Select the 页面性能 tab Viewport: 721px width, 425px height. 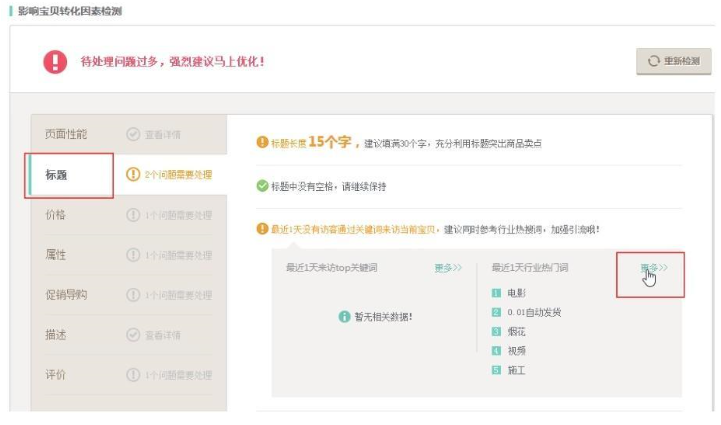66,134
